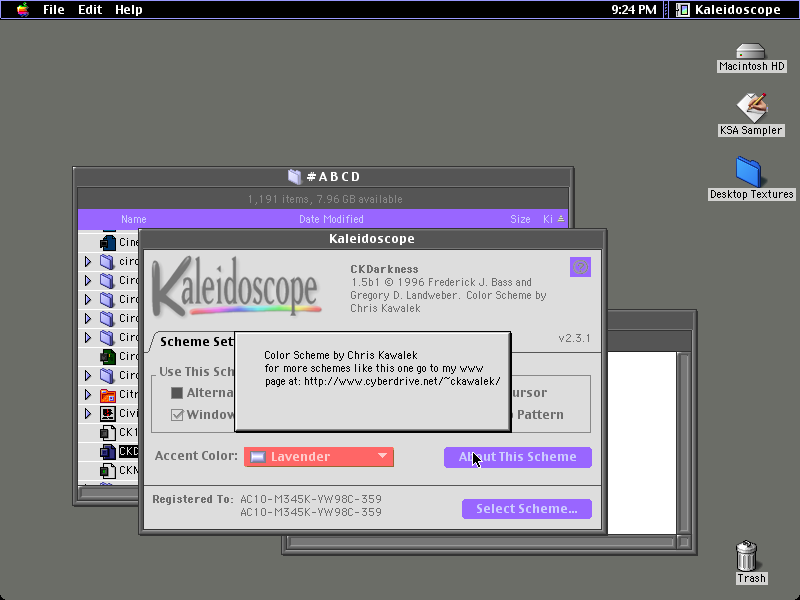Click the #ABCD window title bar

pyautogui.click(x=323, y=177)
